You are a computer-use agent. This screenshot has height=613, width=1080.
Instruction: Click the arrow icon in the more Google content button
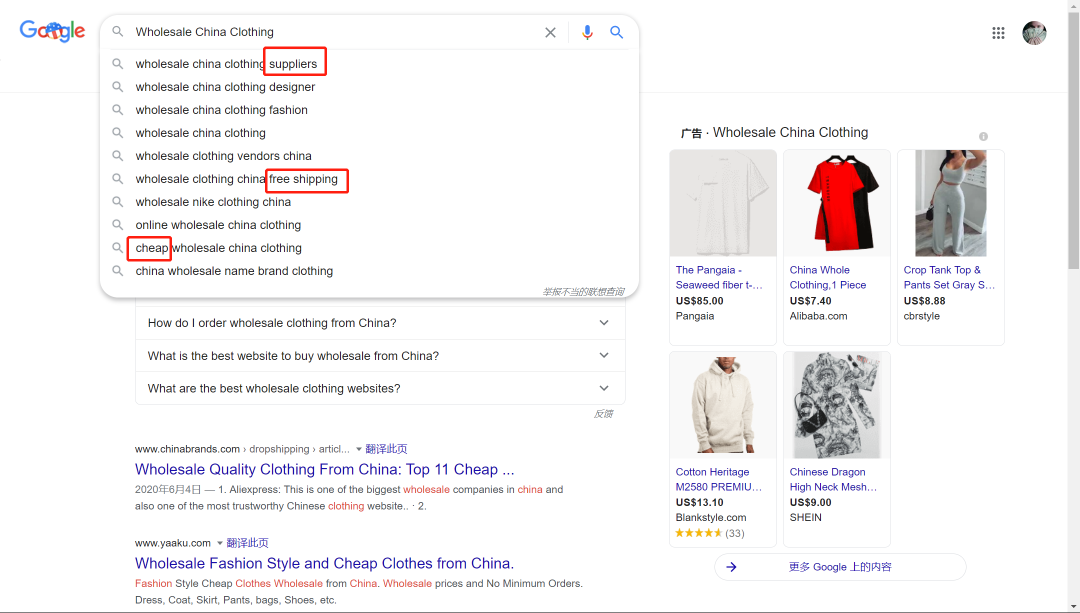pyautogui.click(x=731, y=567)
